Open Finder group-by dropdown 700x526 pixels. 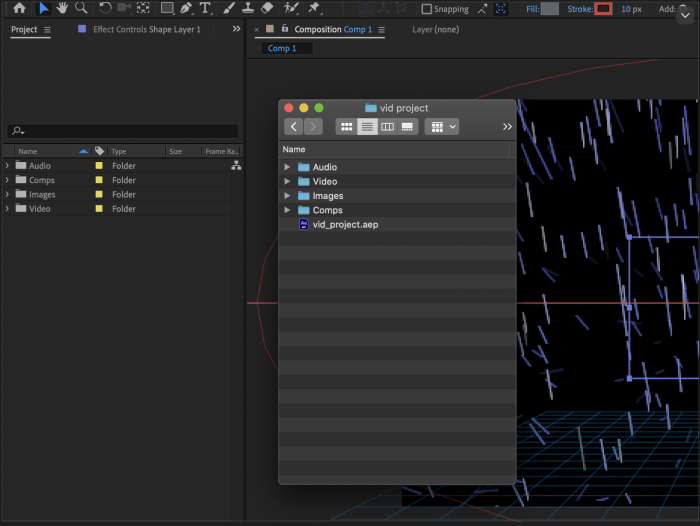(442, 127)
